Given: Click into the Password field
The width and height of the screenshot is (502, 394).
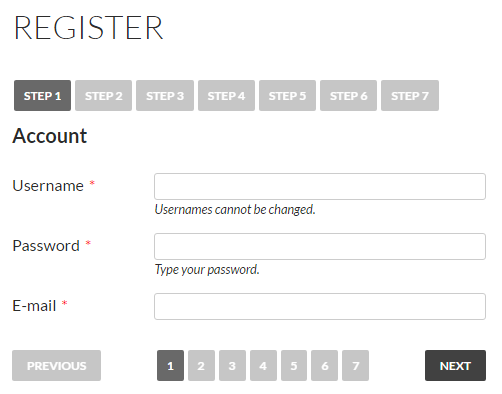Looking at the screenshot, I should coord(320,246).
